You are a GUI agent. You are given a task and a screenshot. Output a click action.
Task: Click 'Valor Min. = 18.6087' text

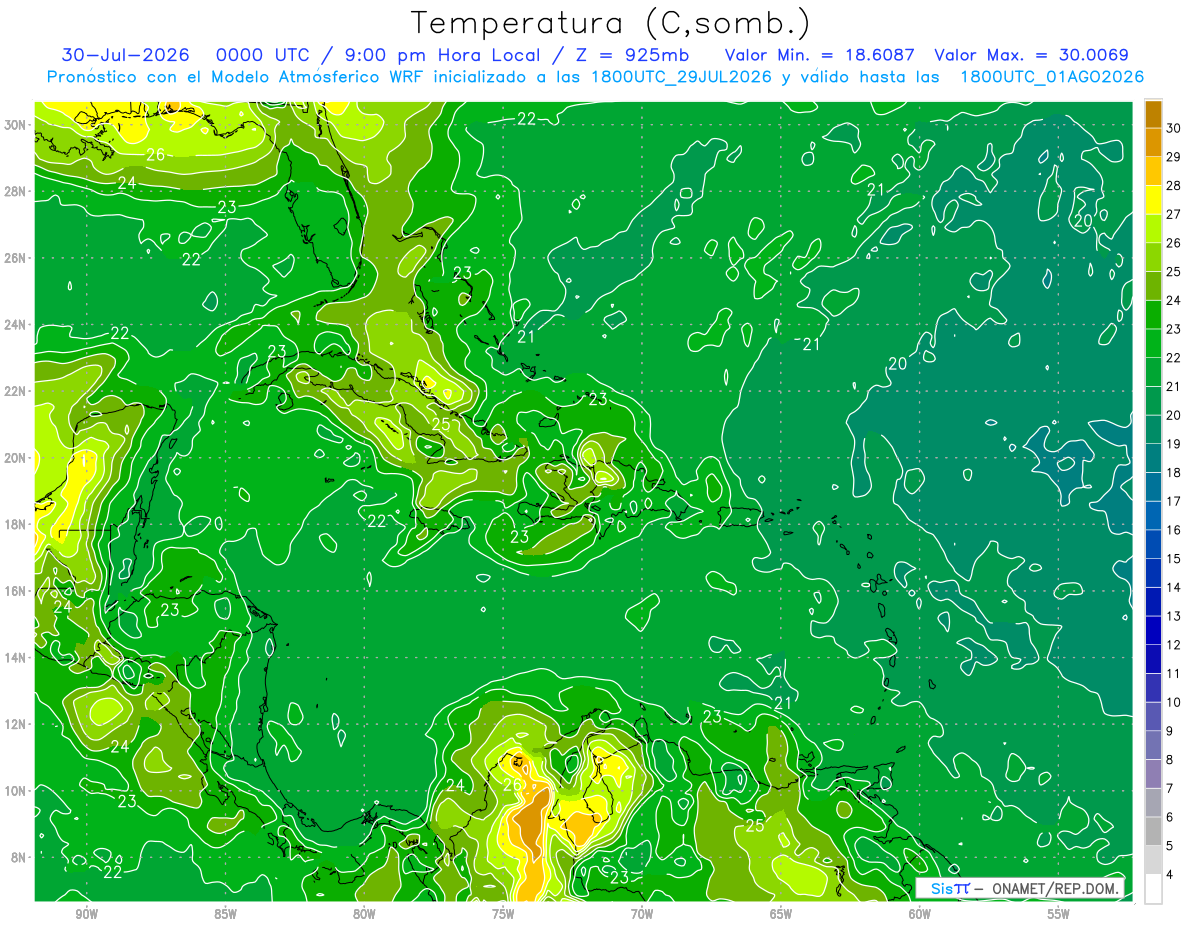(x=819, y=55)
